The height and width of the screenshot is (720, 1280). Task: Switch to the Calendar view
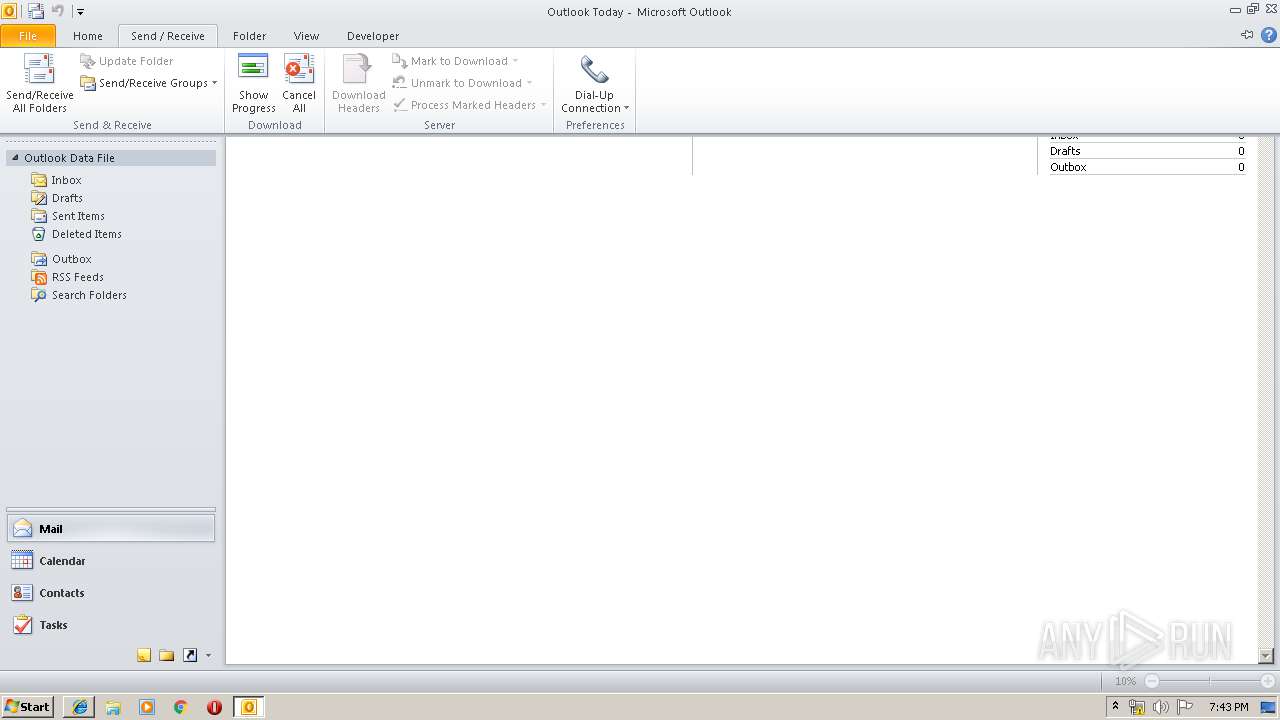[x=111, y=561]
